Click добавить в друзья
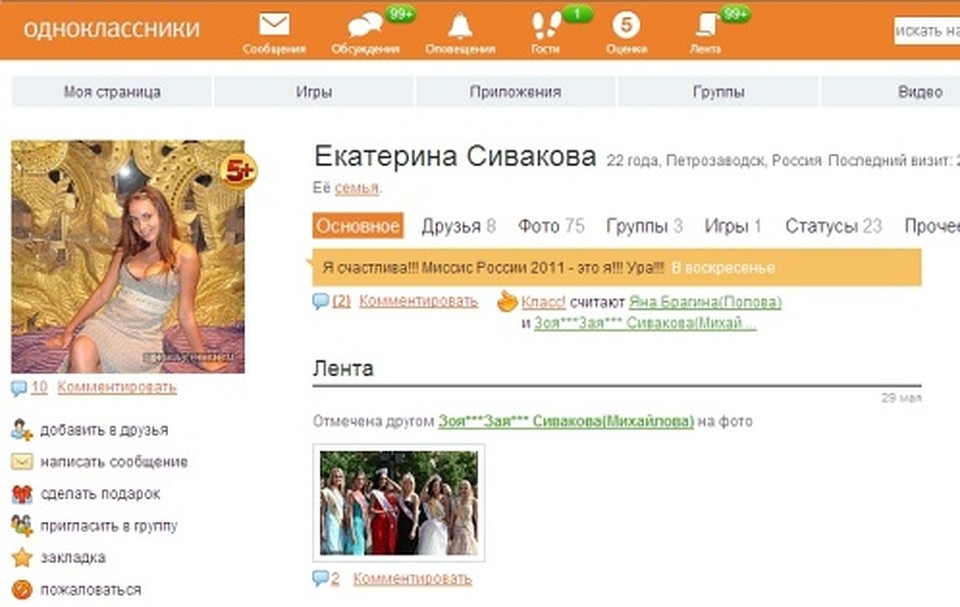This screenshot has height=607, width=960. tap(104, 430)
